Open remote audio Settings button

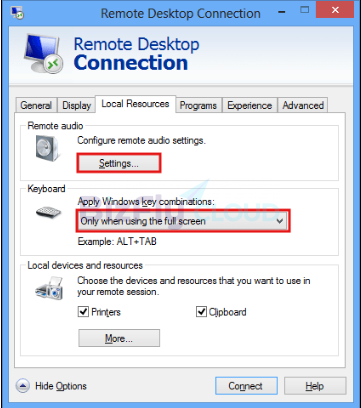click(119, 163)
